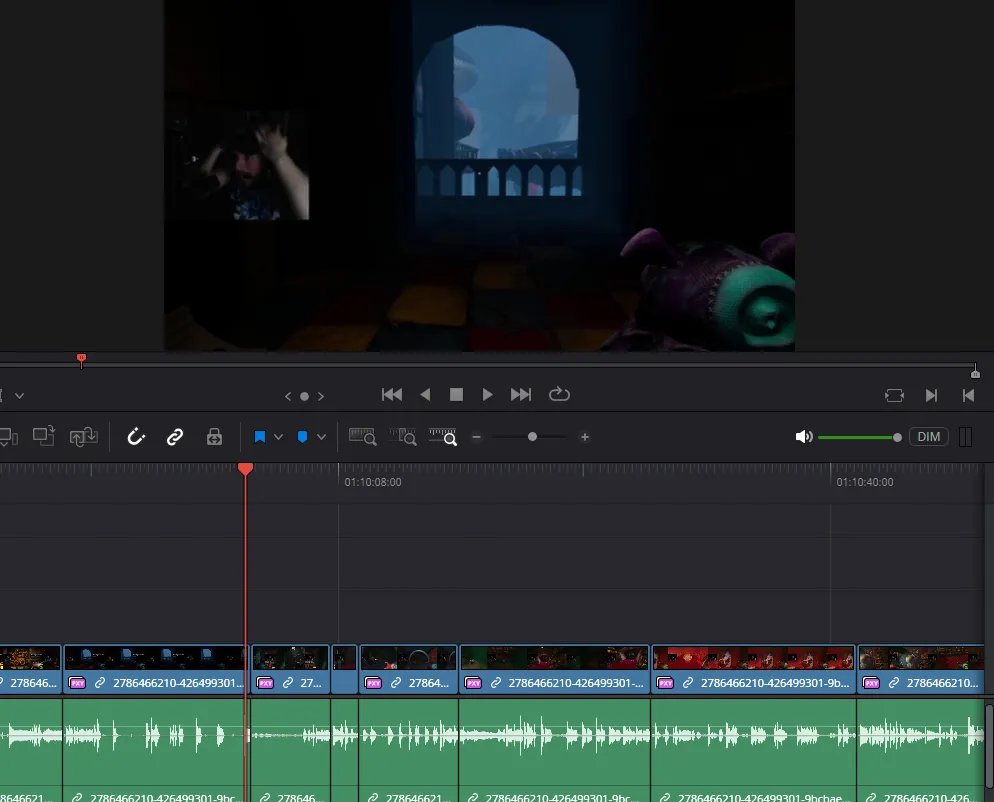Select Detail Zoom
The image size is (994, 802).
pos(403,437)
